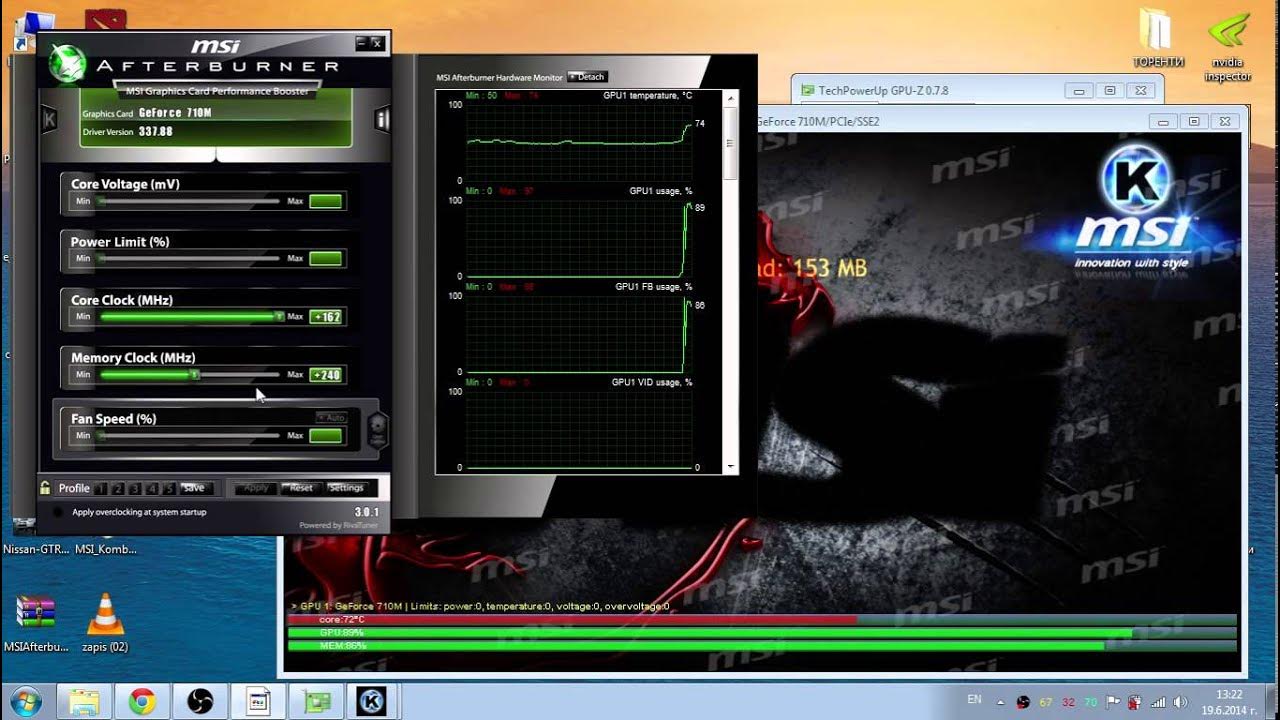Switch to OBS in the taskbar
The width and height of the screenshot is (1280, 720).
pos(200,702)
